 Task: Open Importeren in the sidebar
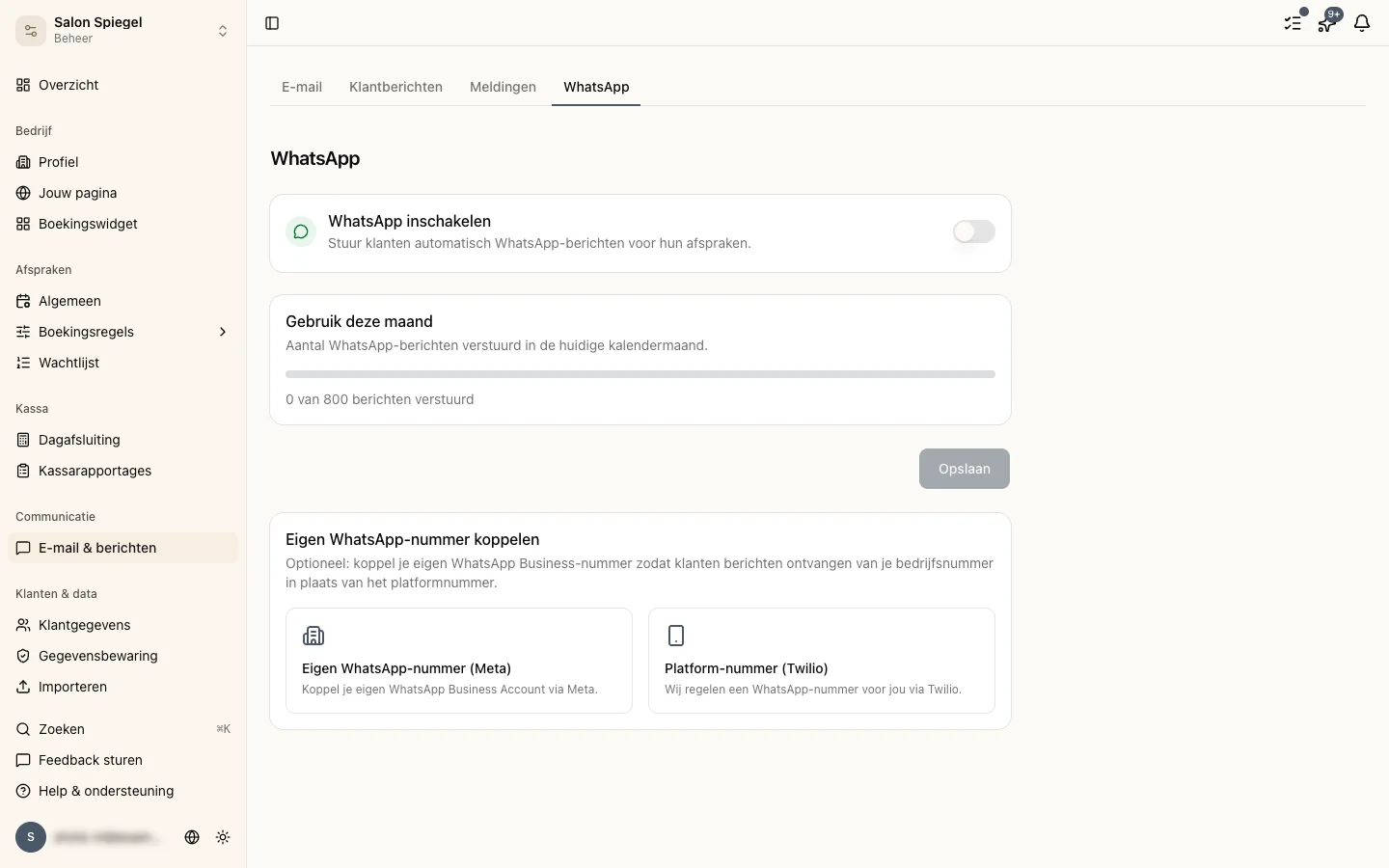[123, 687]
